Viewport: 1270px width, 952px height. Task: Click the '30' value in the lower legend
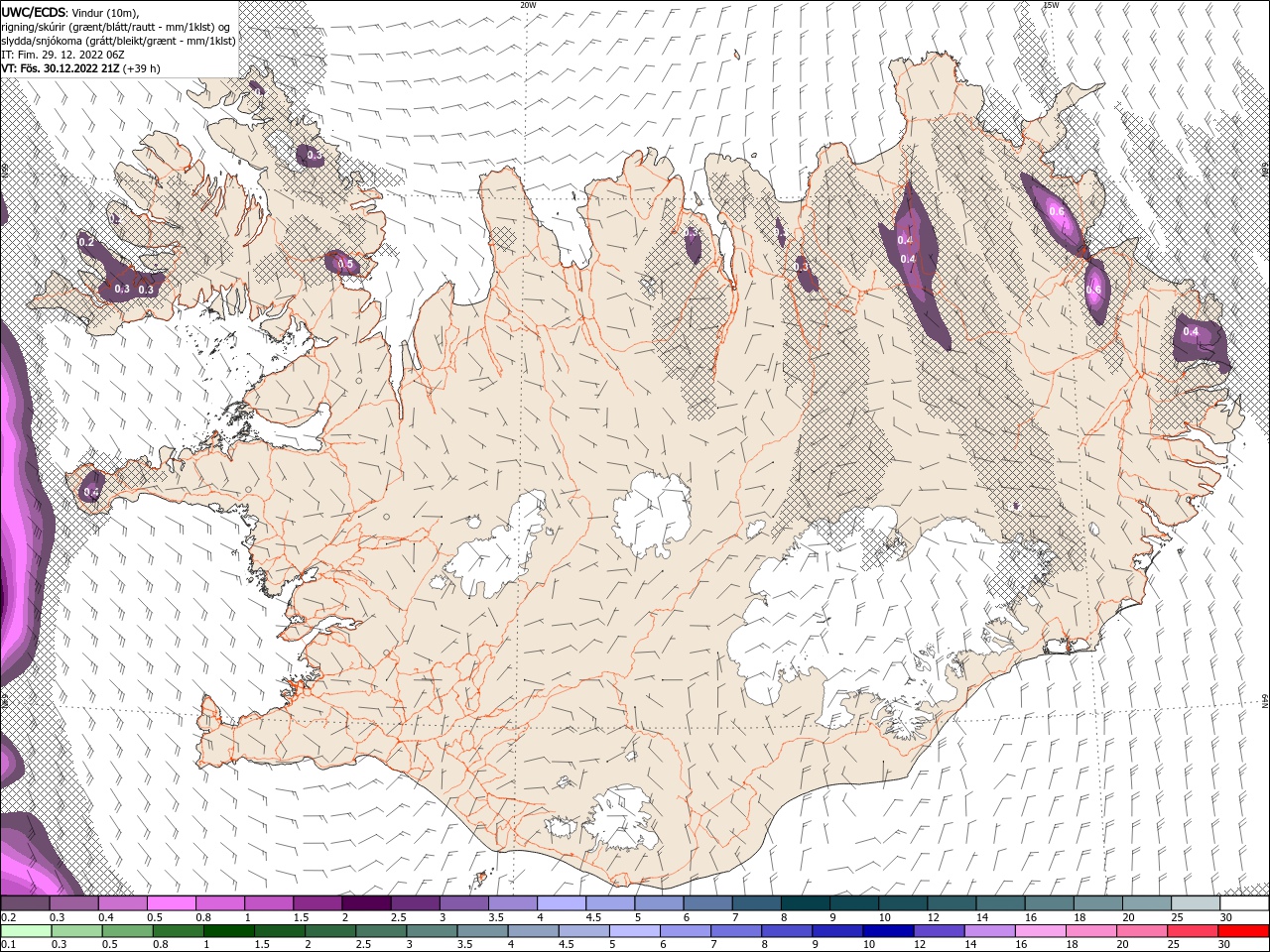pos(1223,944)
